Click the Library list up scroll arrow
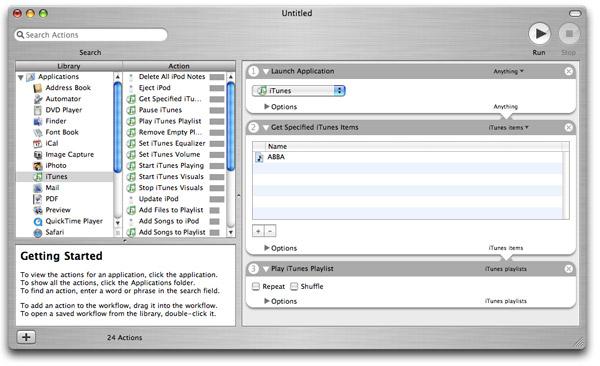Image resolution: width=600 pixels, height=366 pixels. (x=118, y=77)
